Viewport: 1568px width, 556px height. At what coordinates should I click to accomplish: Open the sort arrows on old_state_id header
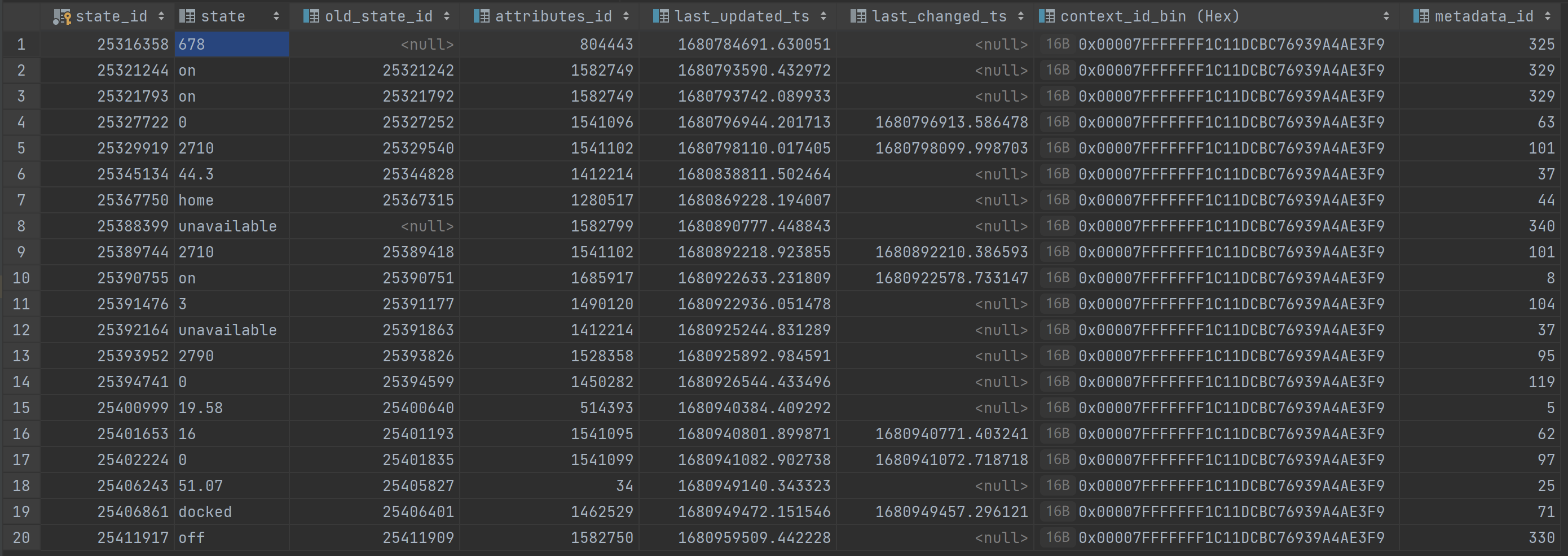tap(448, 16)
